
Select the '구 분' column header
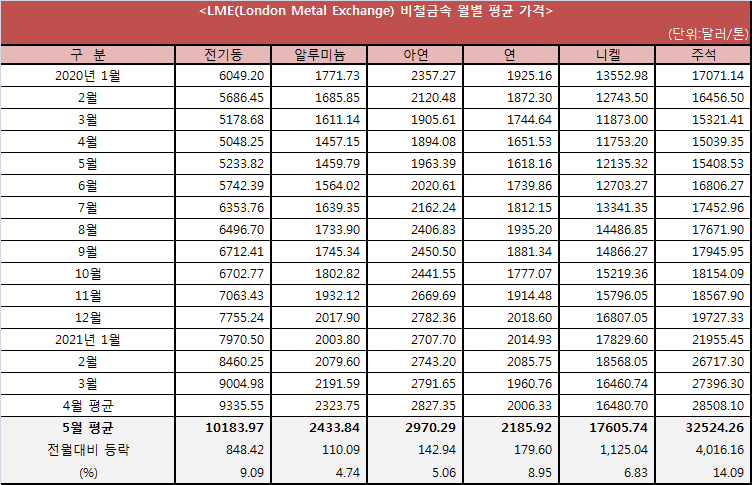pos(88,55)
